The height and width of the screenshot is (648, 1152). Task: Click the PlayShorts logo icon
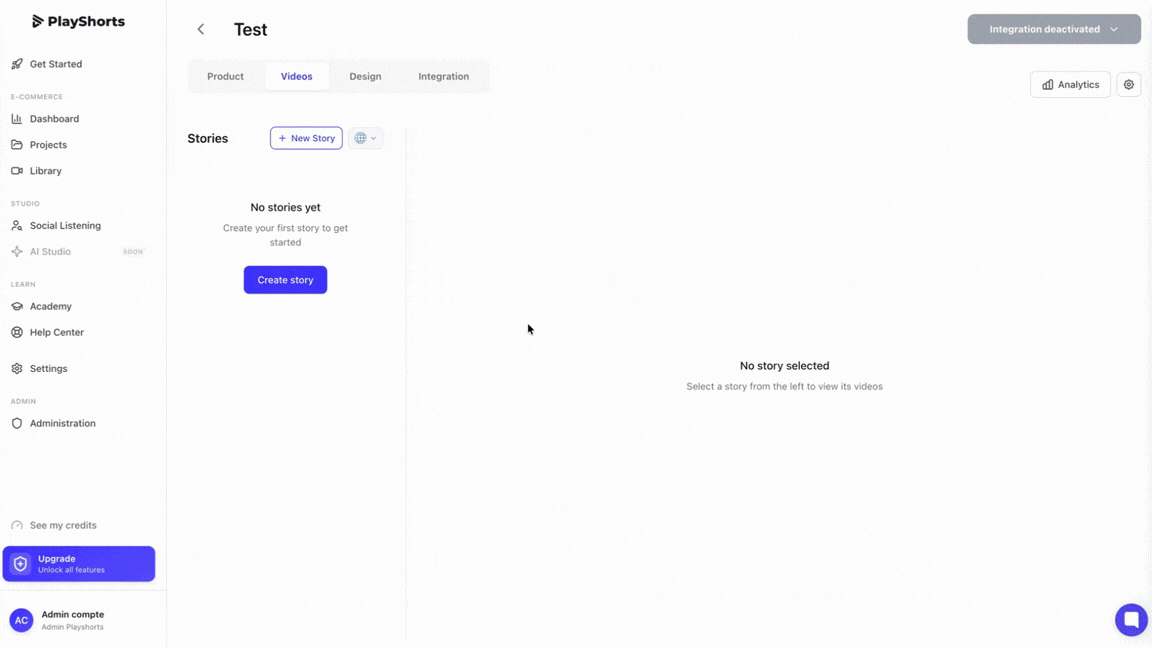pos(38,21)
